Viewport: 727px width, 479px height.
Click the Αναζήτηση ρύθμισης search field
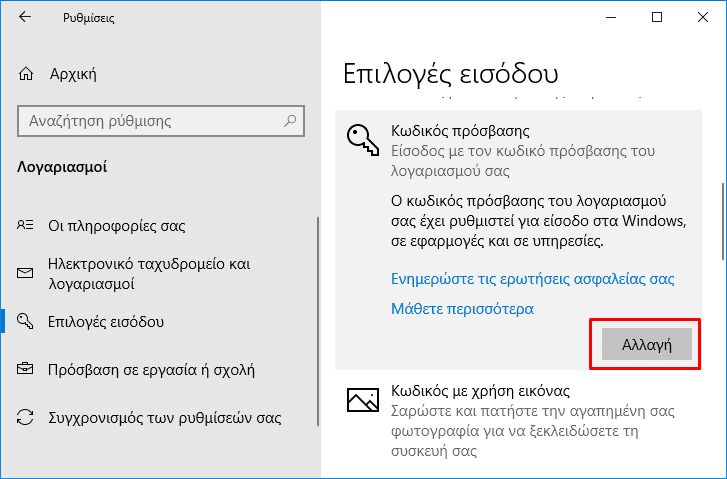[x=161, y=121]
